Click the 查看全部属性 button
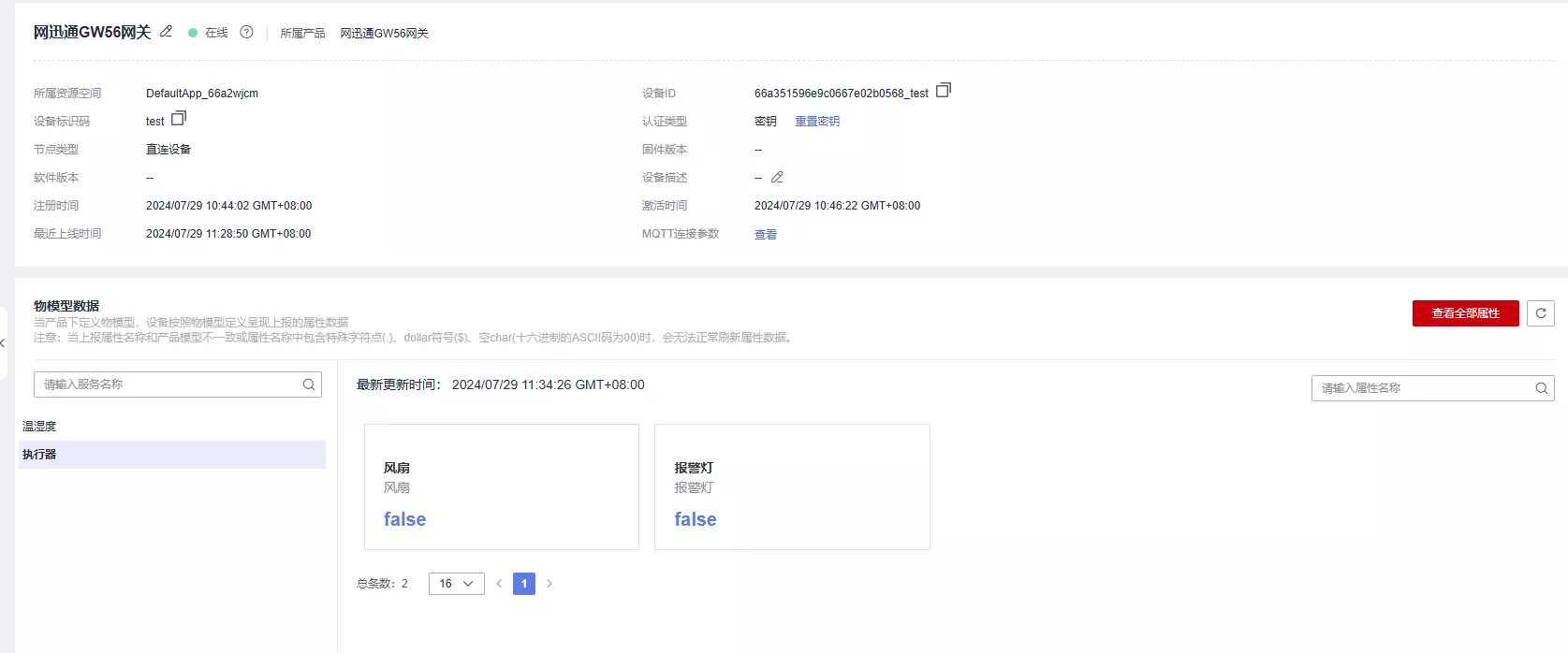 click(x=1465, y=313)
